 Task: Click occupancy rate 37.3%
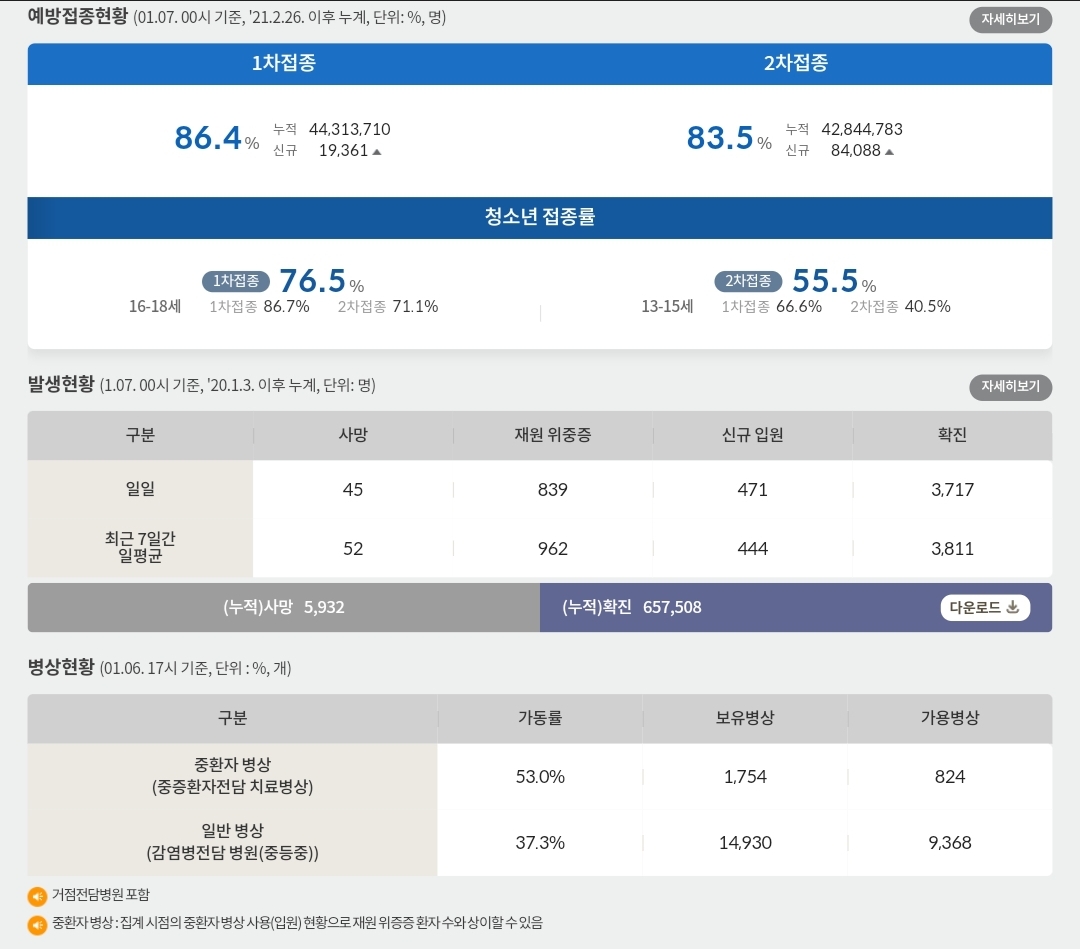tap(540, 843)
